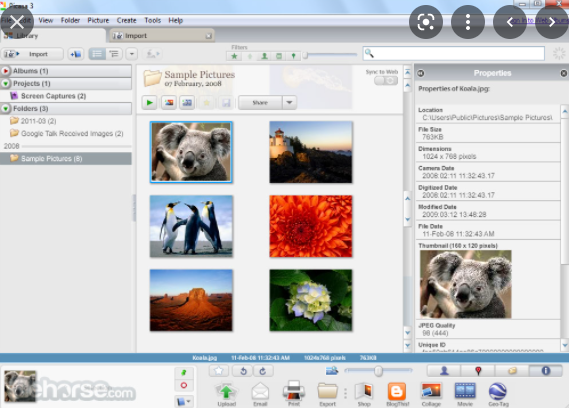
Task: Select Screen Captures (2) project
Action: coord(53,96)
